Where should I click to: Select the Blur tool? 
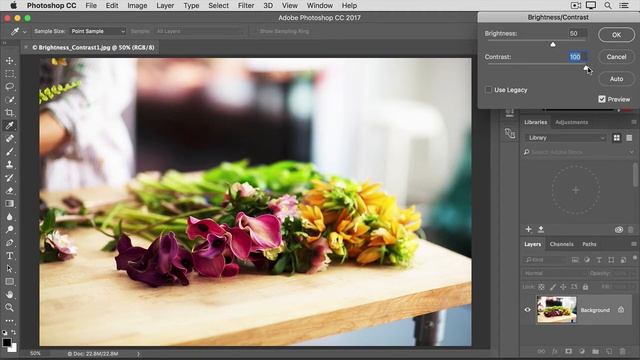[9, 216]
